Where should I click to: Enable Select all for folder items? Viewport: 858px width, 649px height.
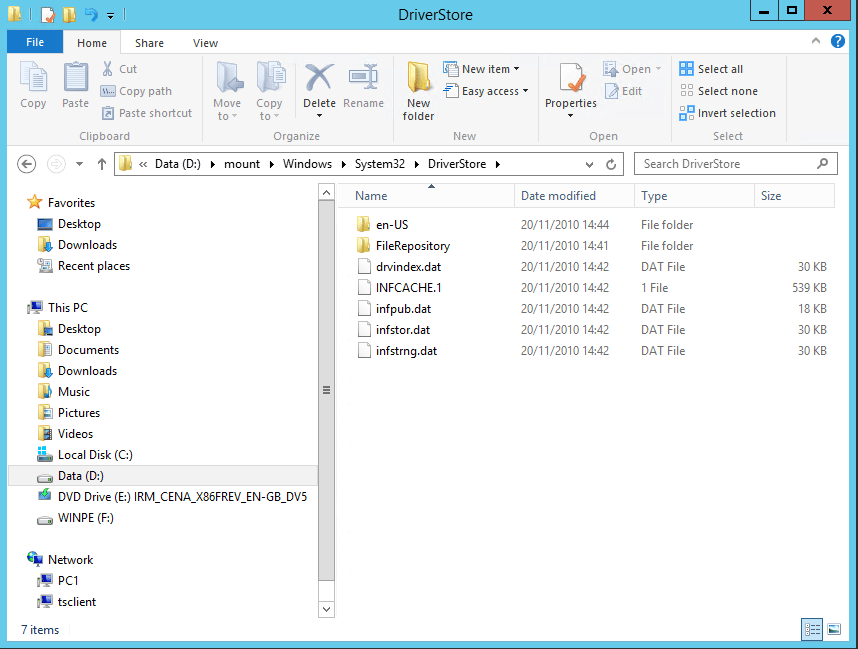[713, 68]
